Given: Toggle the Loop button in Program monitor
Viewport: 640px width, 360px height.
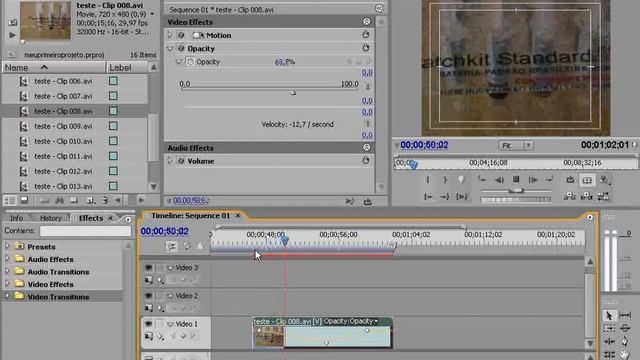Looking at the screenshot, I should coord(570,180).
